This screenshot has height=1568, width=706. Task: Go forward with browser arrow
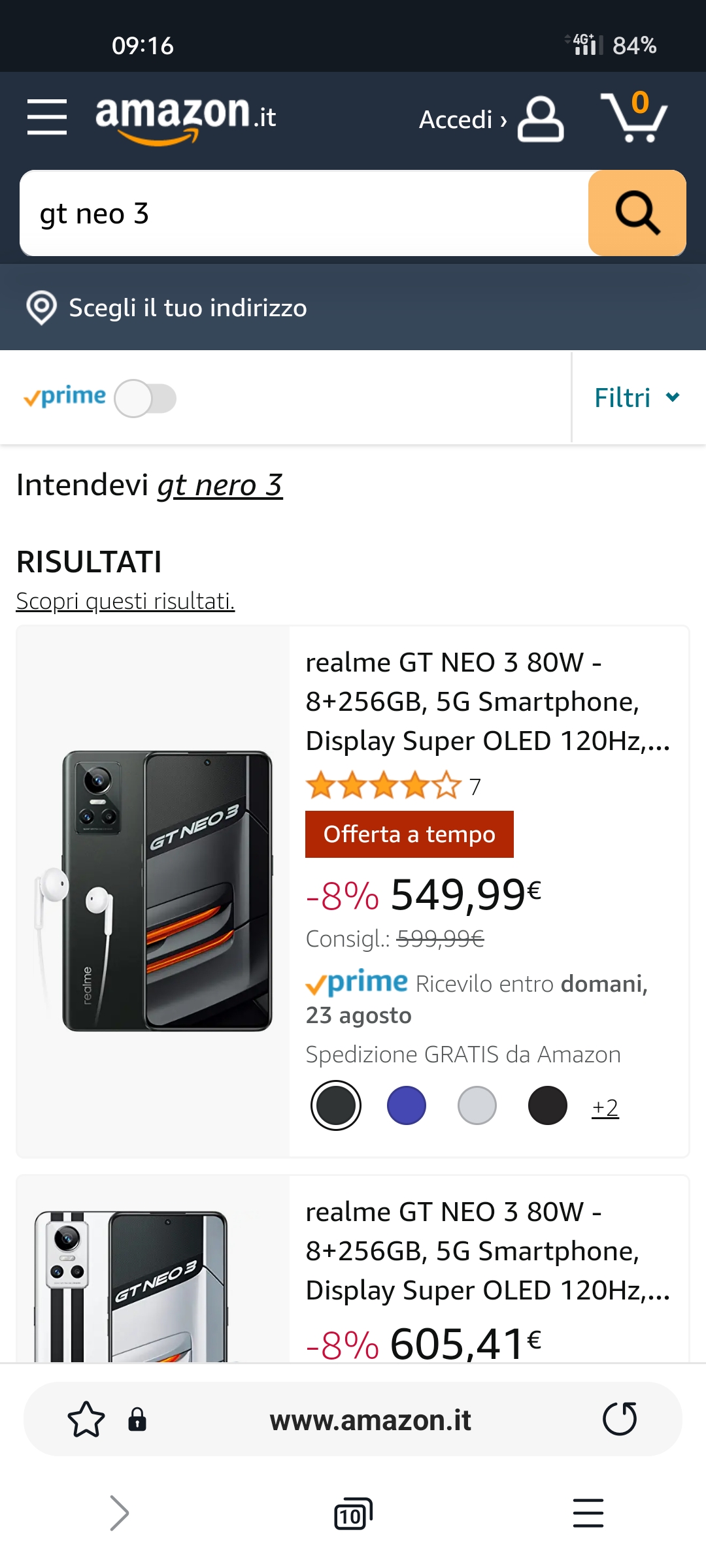tap(119, 1513)
